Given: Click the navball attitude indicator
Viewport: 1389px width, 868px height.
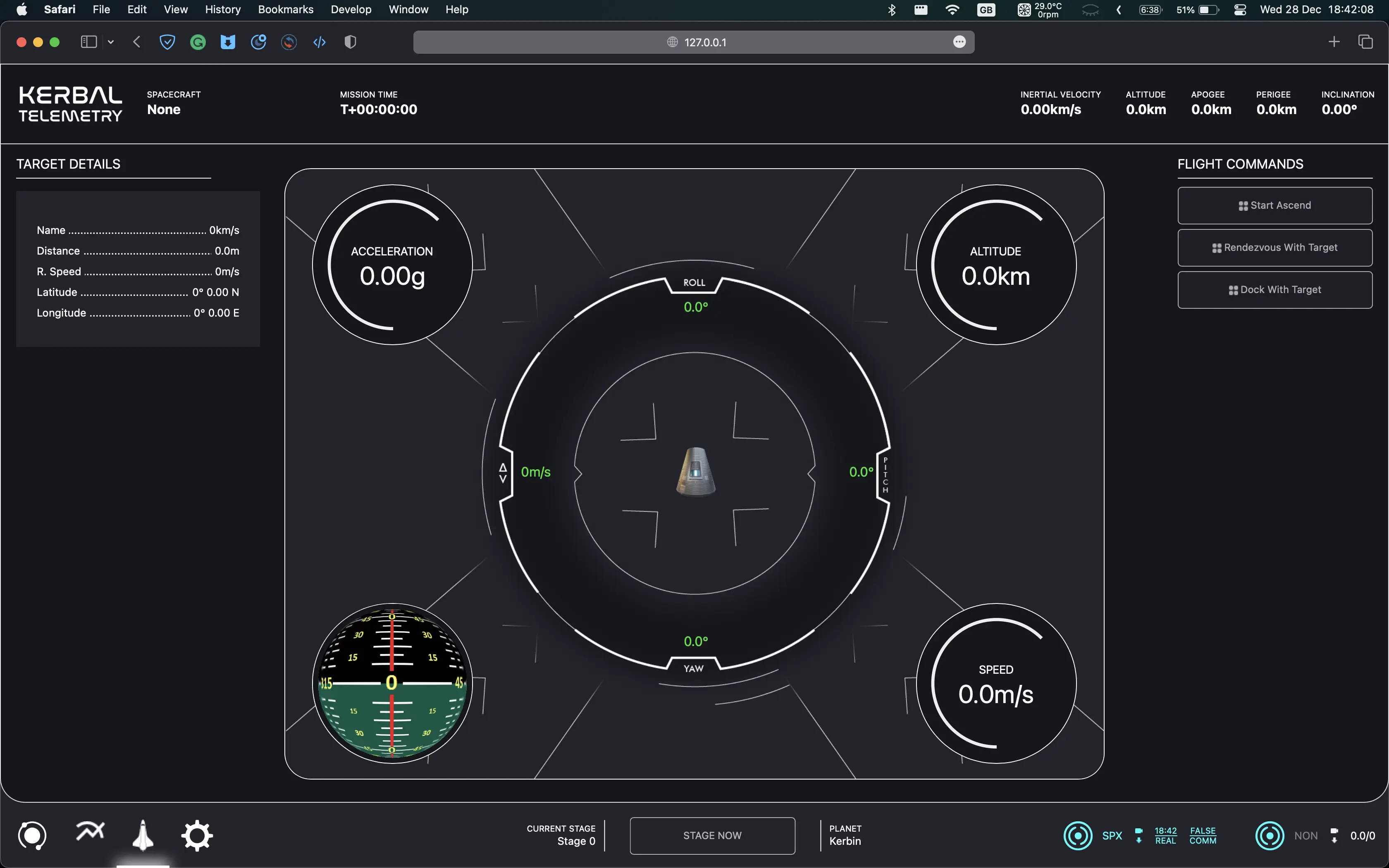Looking at the screenshot, I should (x=392, y=683).
